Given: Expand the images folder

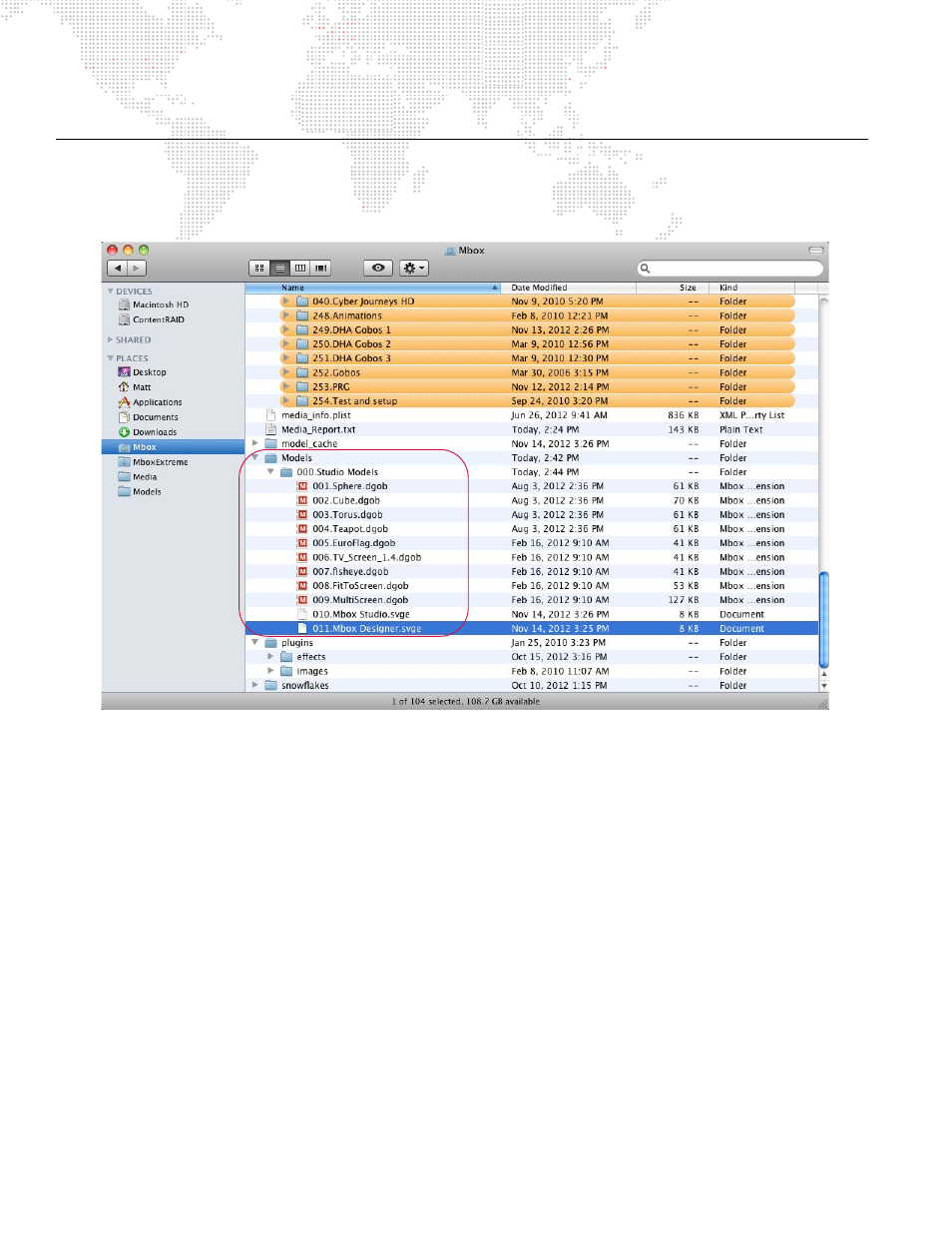Looking at the screenshot, I should pos(270,671).
